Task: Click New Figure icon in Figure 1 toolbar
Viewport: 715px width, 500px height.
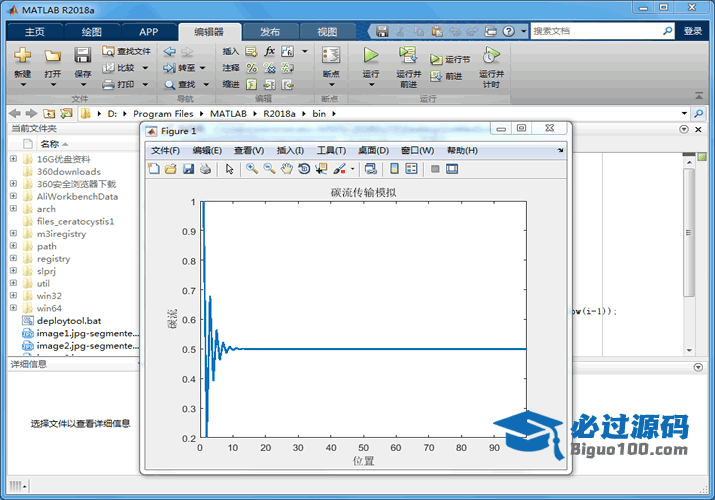Action: pyautogui.click(x=154, y=169)
